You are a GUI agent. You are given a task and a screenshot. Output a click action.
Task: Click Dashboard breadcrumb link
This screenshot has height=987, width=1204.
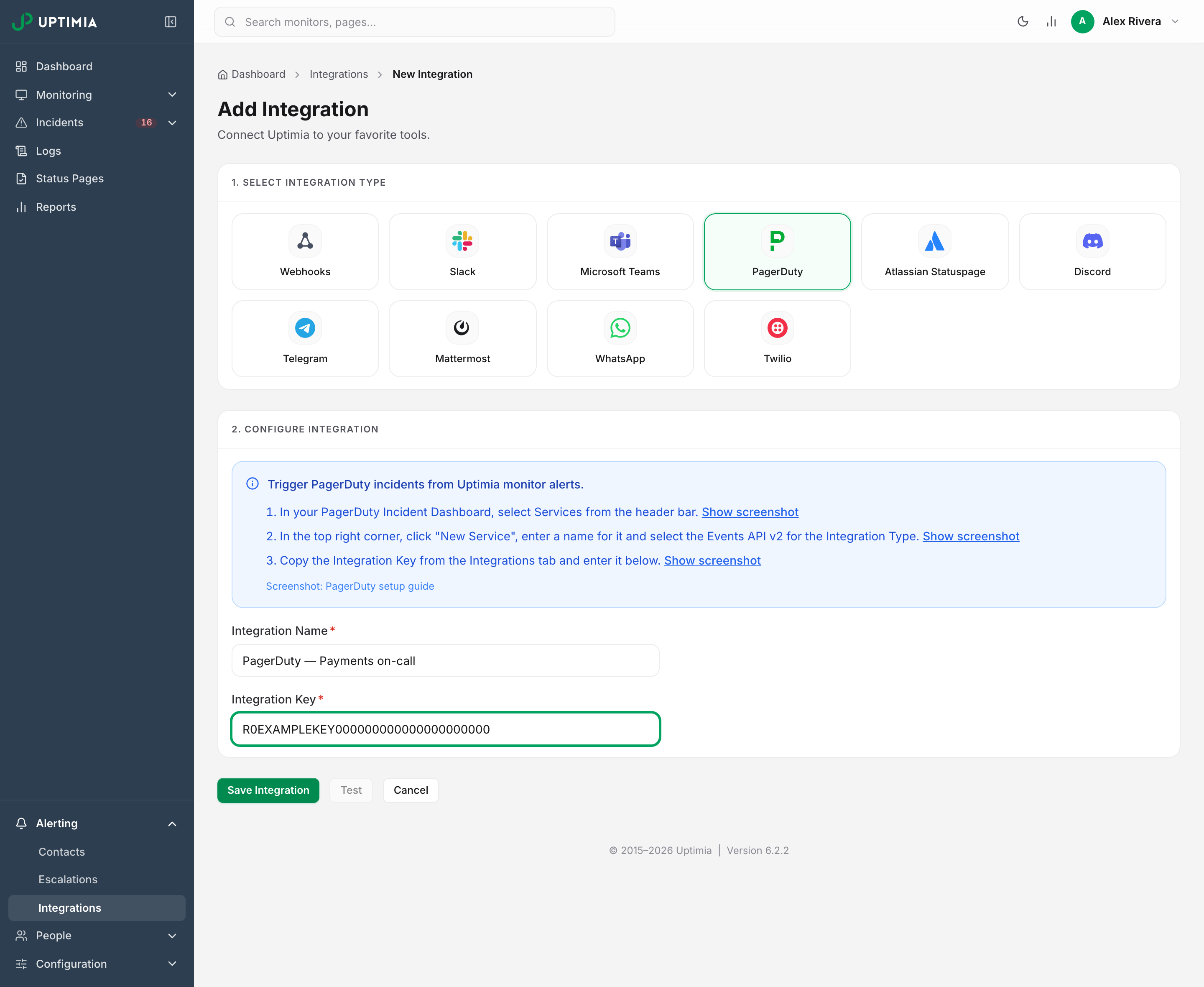click(x=252, y=74)
